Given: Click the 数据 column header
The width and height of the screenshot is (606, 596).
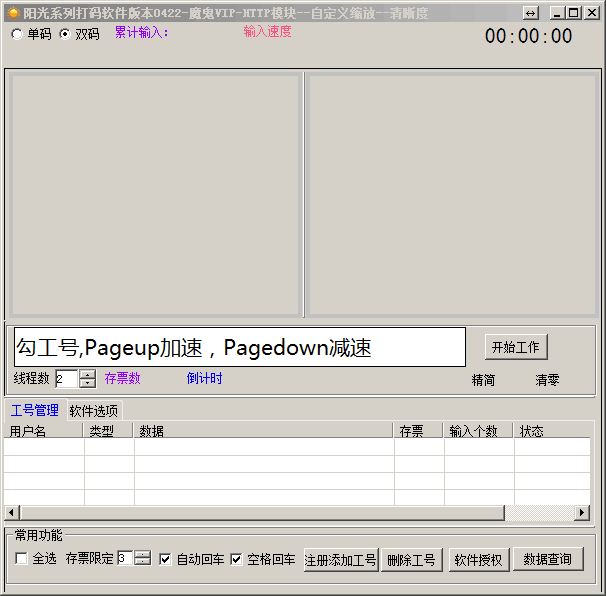Looking at the screenshot, I should click(263, 431).
